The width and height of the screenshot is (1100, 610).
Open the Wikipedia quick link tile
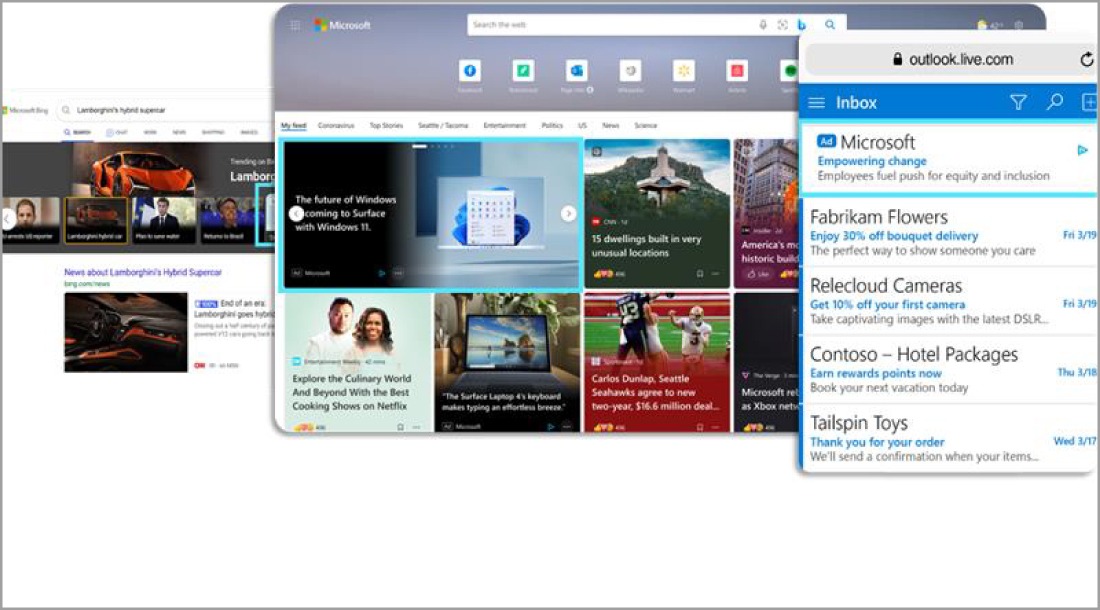[x=630, y=71]
